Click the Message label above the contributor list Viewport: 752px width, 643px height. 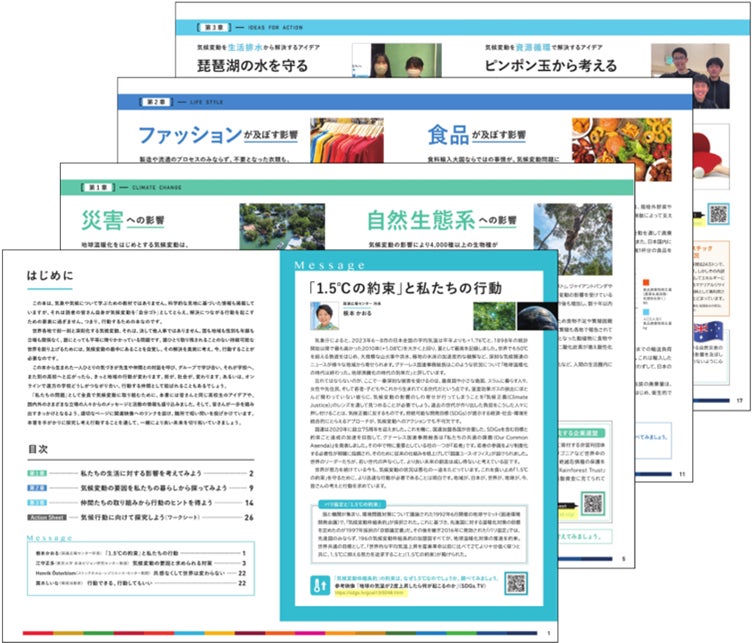(49, 538)
